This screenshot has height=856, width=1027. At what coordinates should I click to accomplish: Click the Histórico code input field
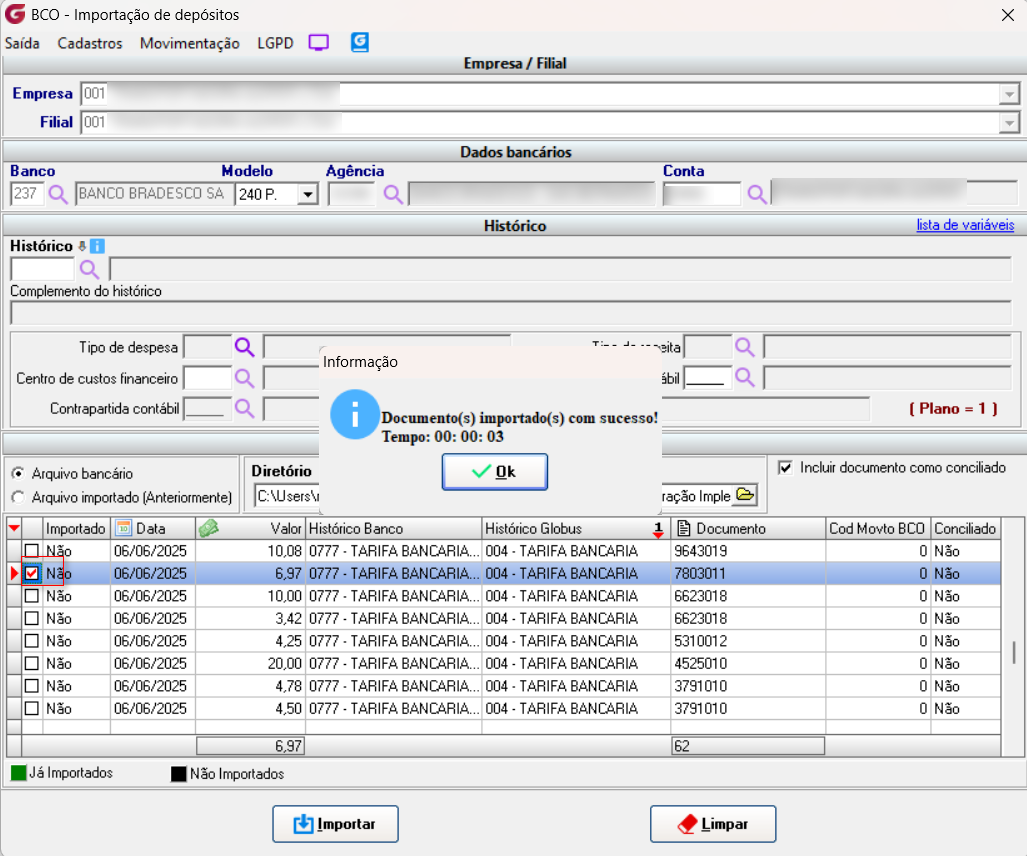pos(43,269)
